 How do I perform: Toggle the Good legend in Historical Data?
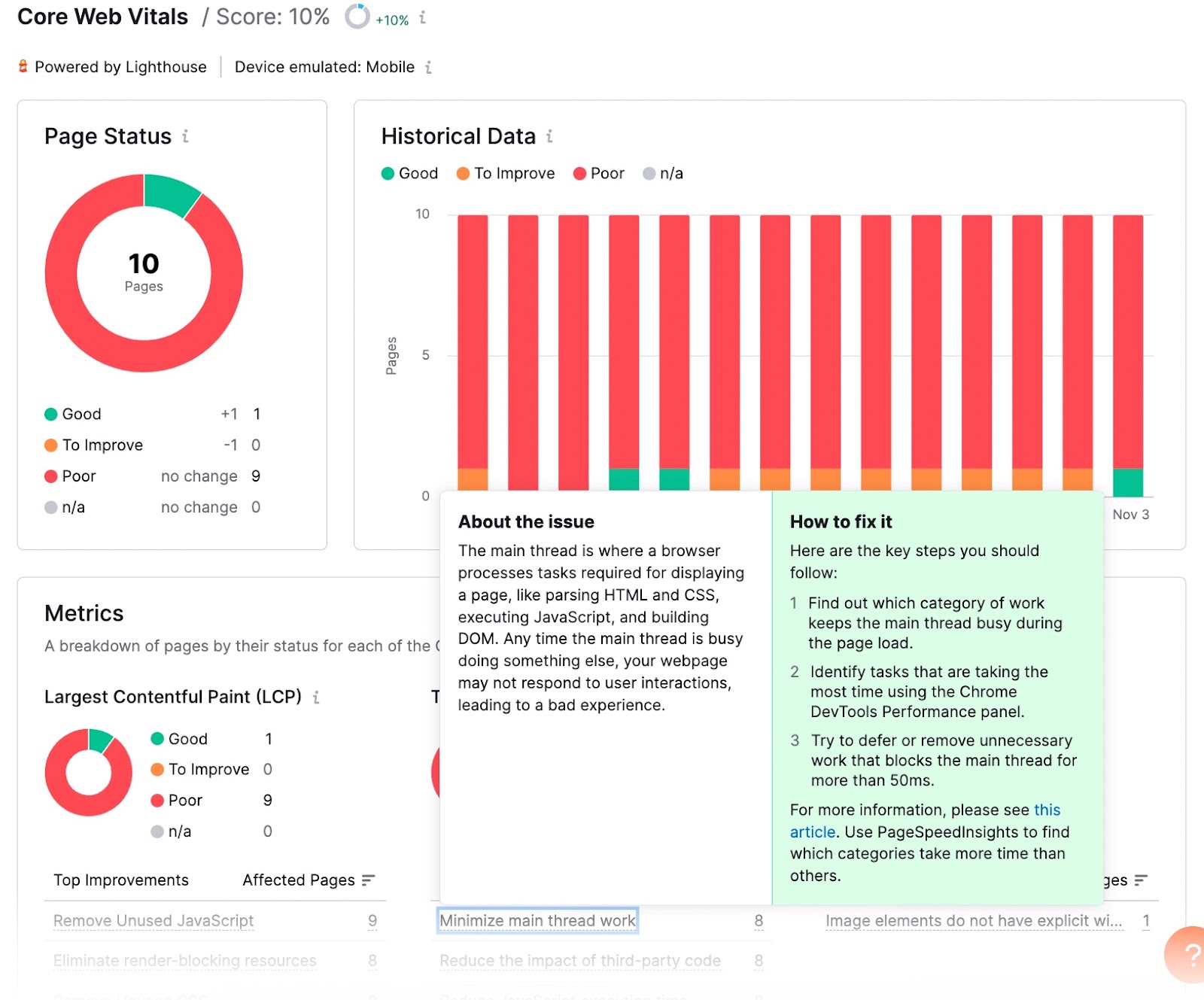pyautogui.click(x=409, y=173)
